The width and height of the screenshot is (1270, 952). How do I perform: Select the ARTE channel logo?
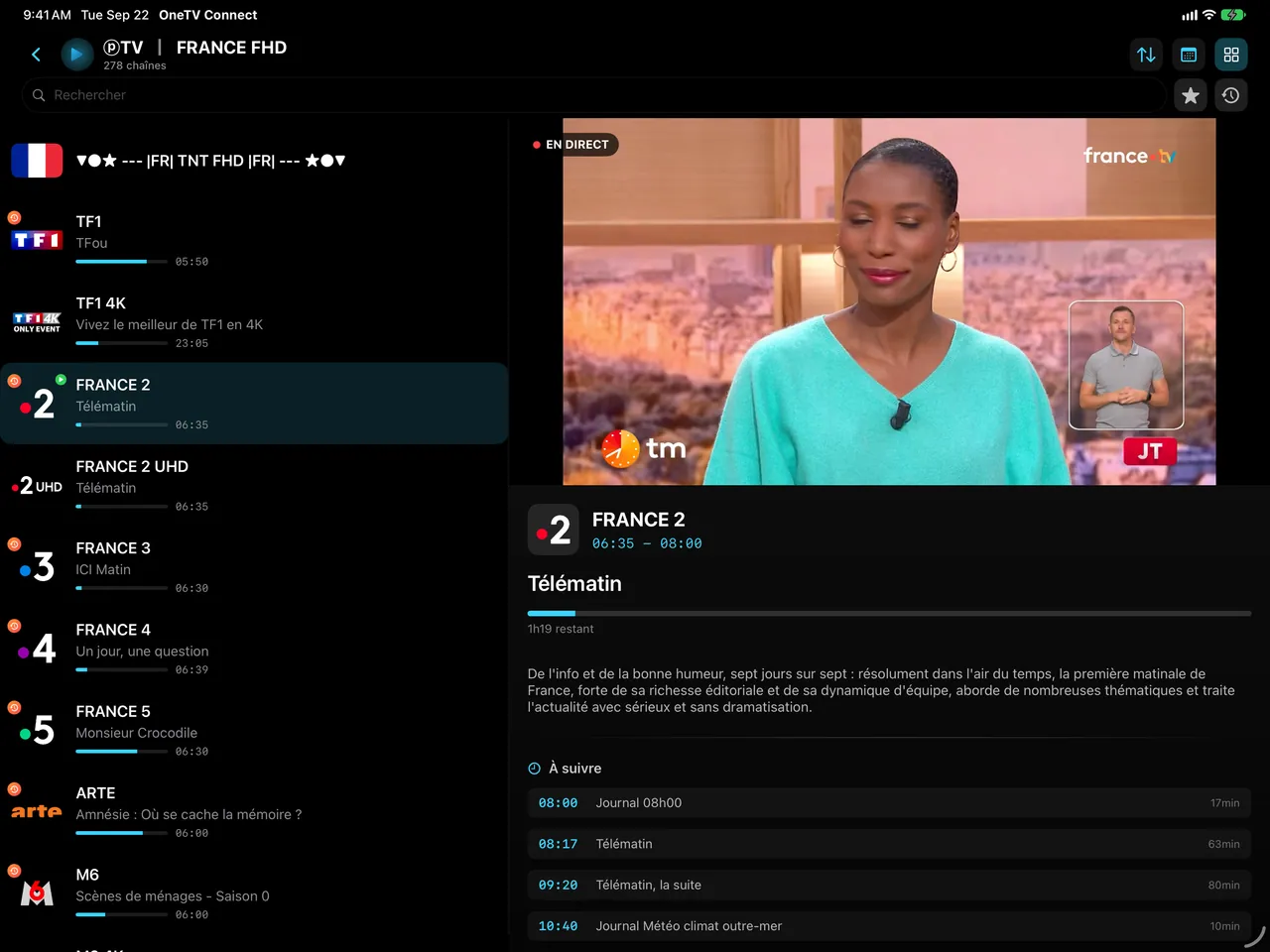coord(37,811)
